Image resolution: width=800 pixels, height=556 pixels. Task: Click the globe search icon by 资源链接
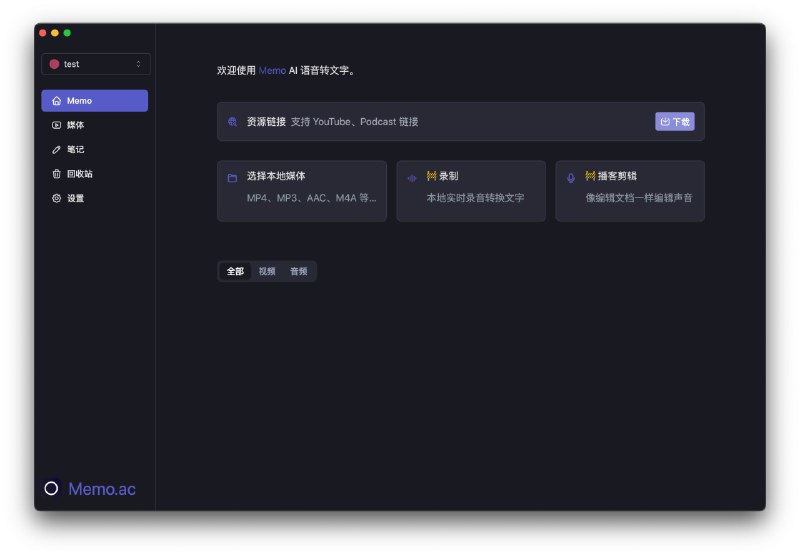click(232, 121)
